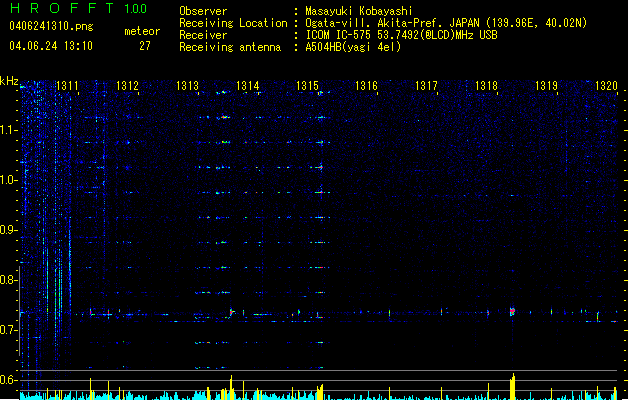Viewport: 629px width, 400px height.
Task: Click the 'meteor' label
Action: (x=142, y=31)
